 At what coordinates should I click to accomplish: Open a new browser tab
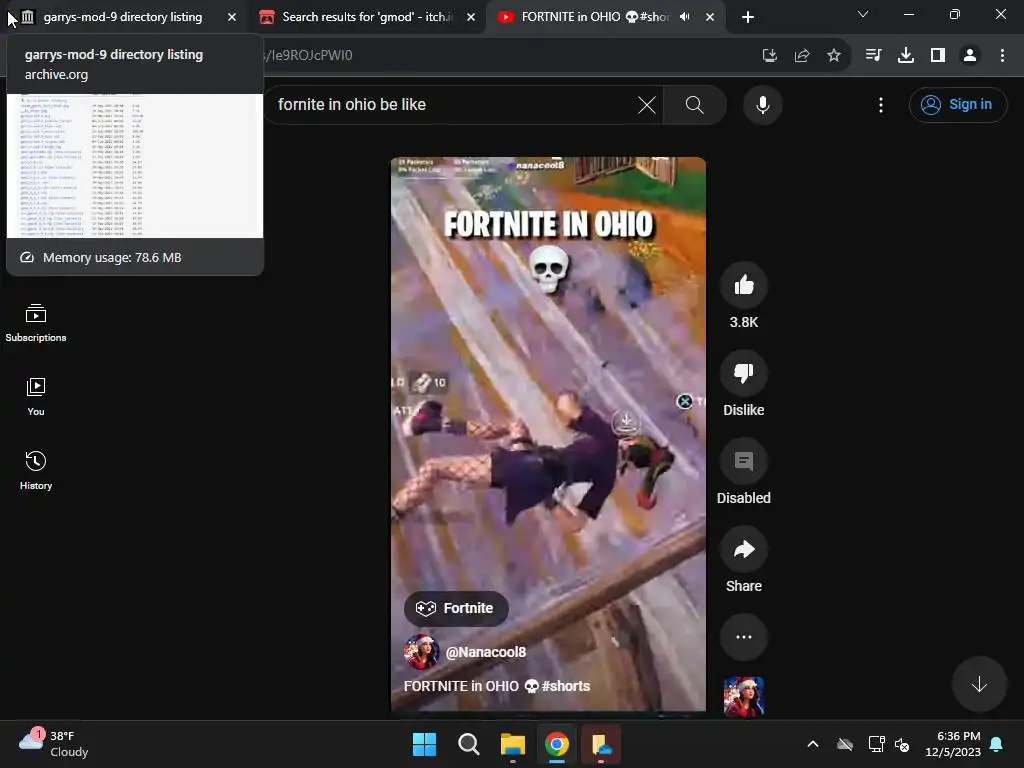coord(748,18)
